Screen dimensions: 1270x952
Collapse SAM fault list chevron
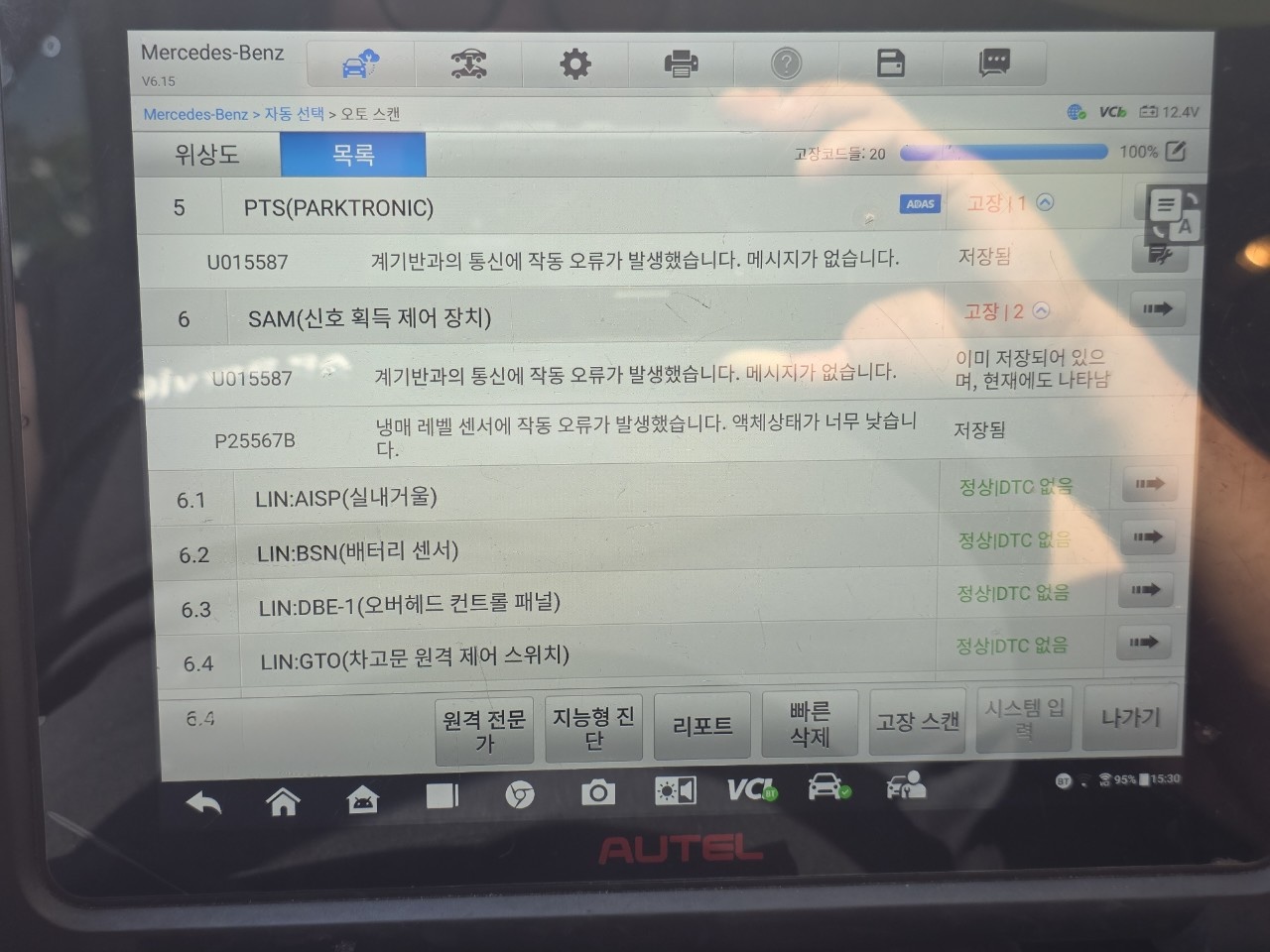(x=1041, y=310)
